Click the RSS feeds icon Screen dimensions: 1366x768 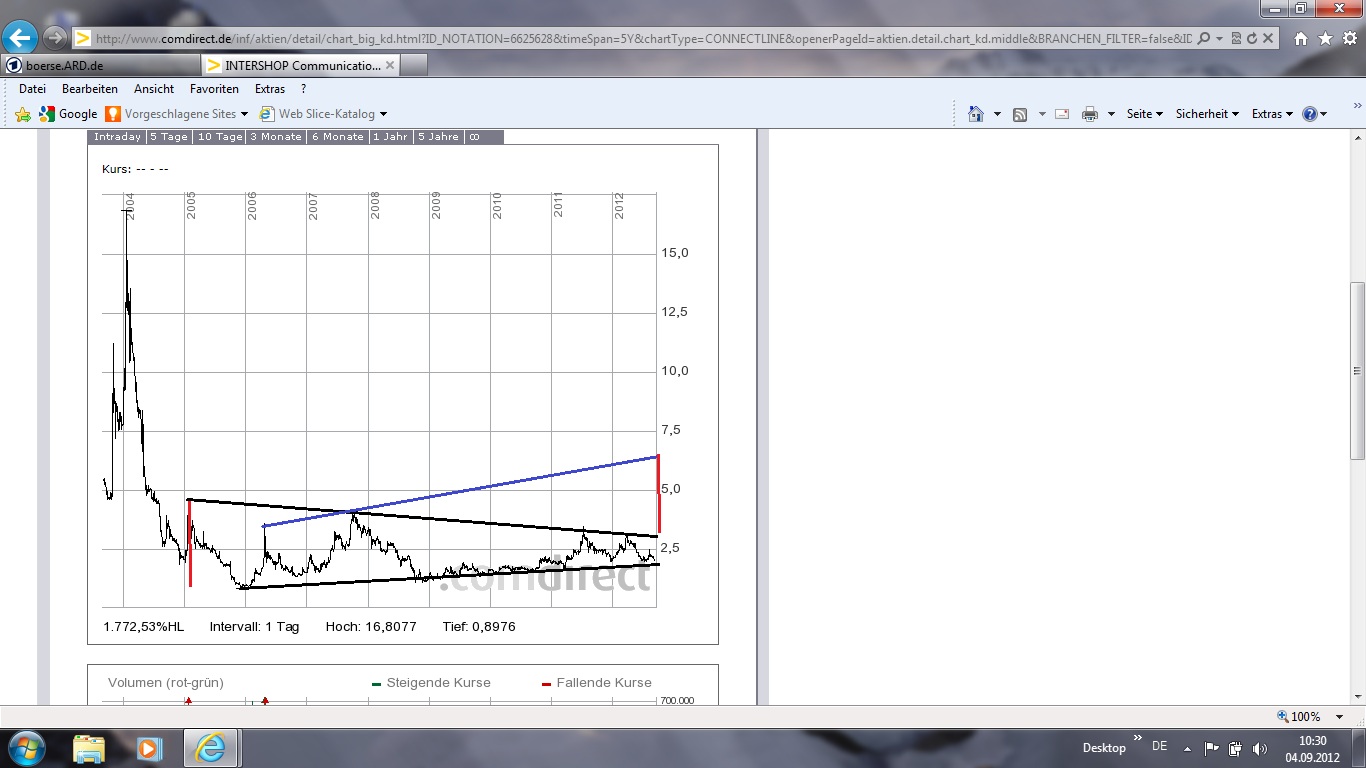coord(1020,114)
